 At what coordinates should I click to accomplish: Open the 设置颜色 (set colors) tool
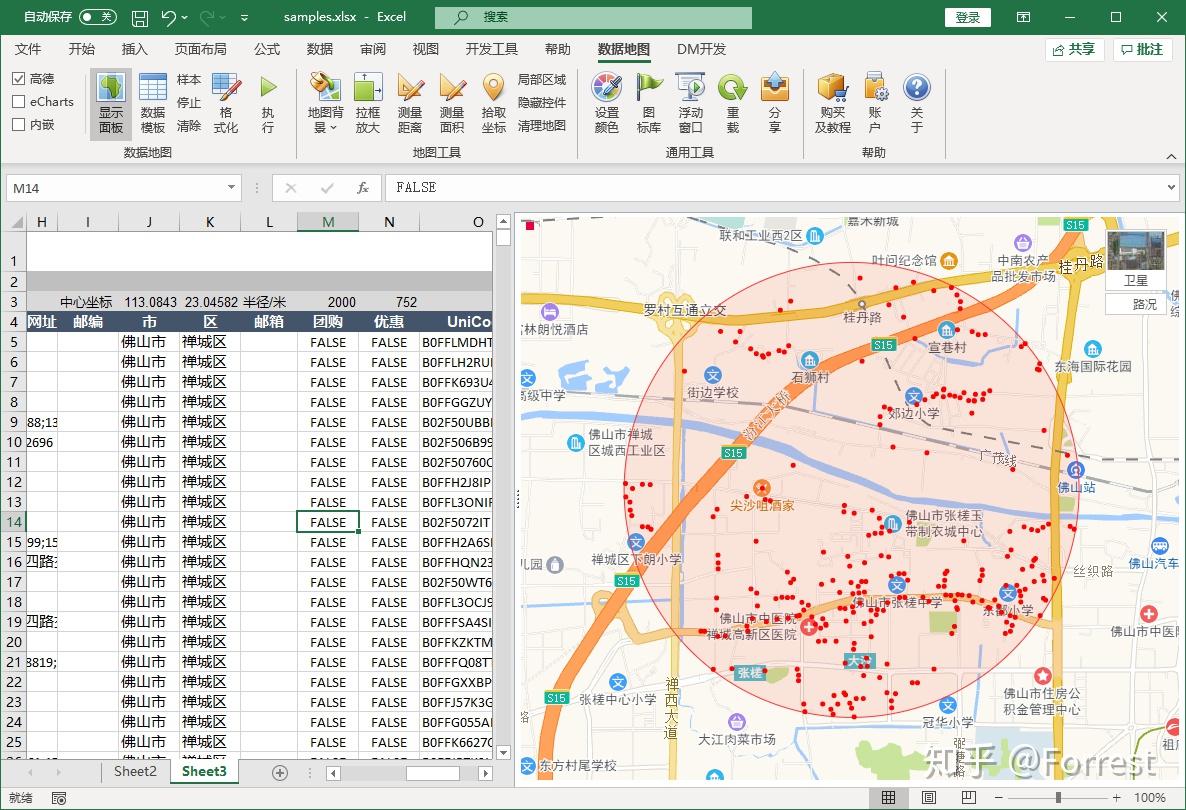606,100
